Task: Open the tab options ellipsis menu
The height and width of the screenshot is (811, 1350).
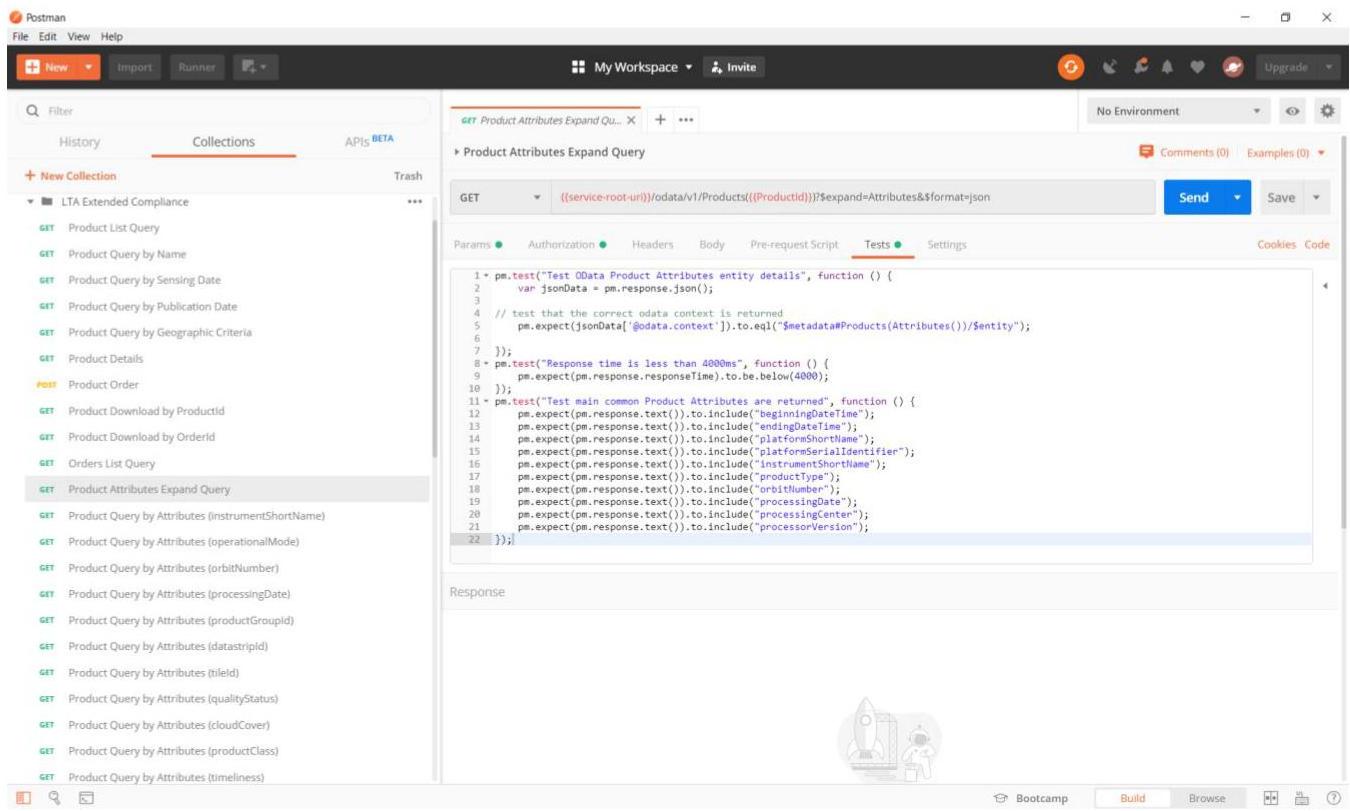Action: 686,121
